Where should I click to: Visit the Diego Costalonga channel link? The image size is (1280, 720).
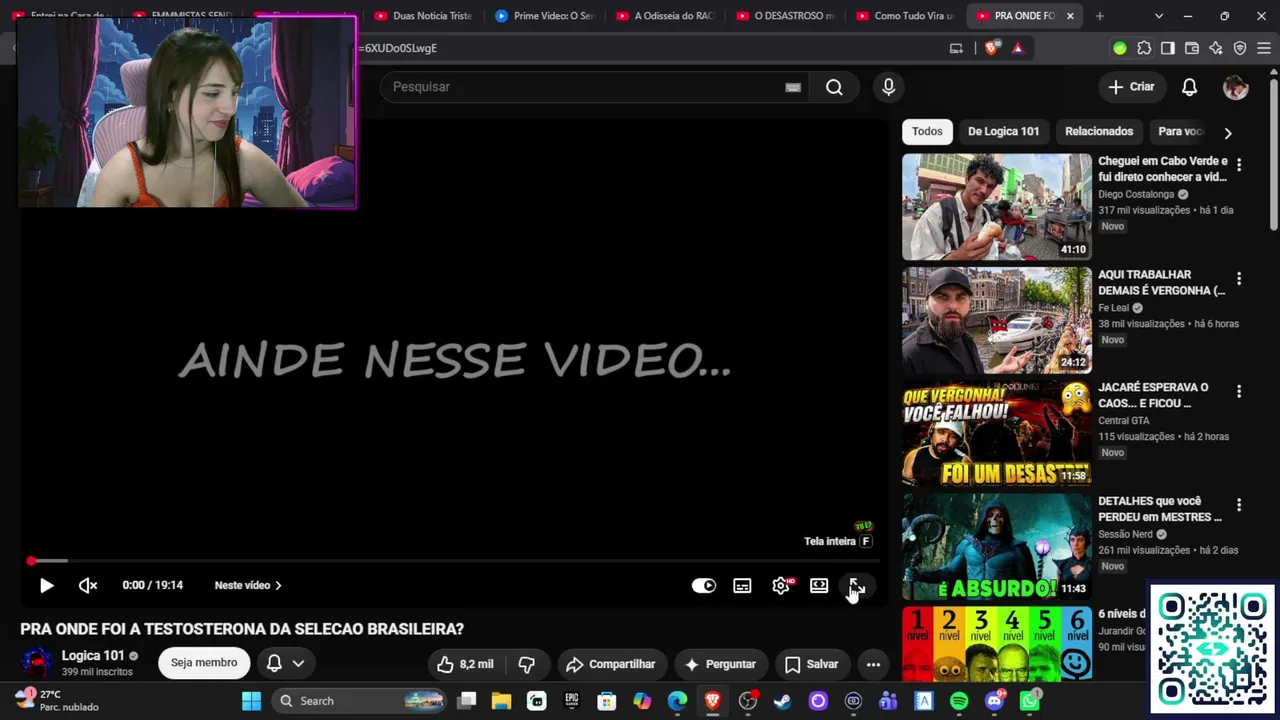(x=1136, y=194)
